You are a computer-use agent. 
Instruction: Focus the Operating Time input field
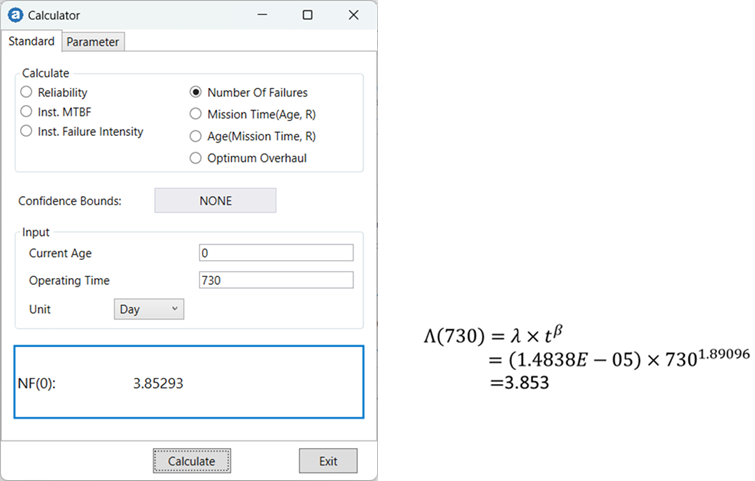click(x=276, y=281)
